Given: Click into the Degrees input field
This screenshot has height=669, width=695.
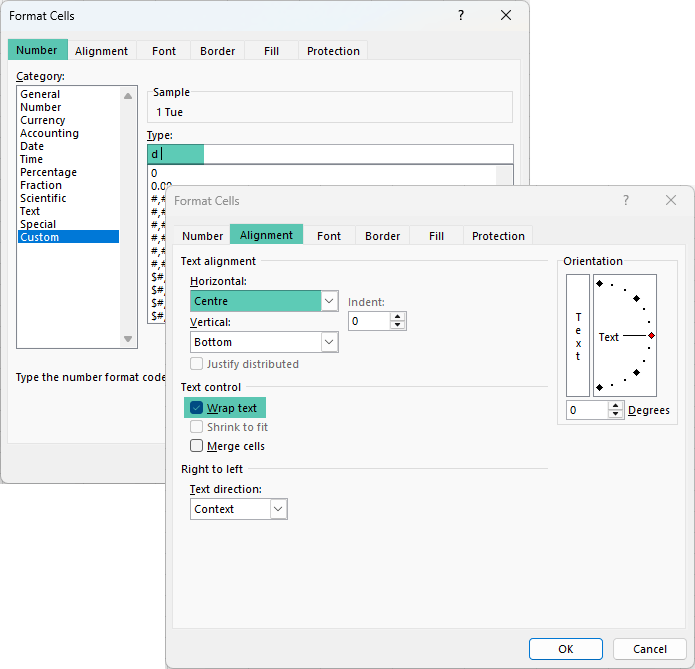Looking at the screenshot, I should 587,410.
